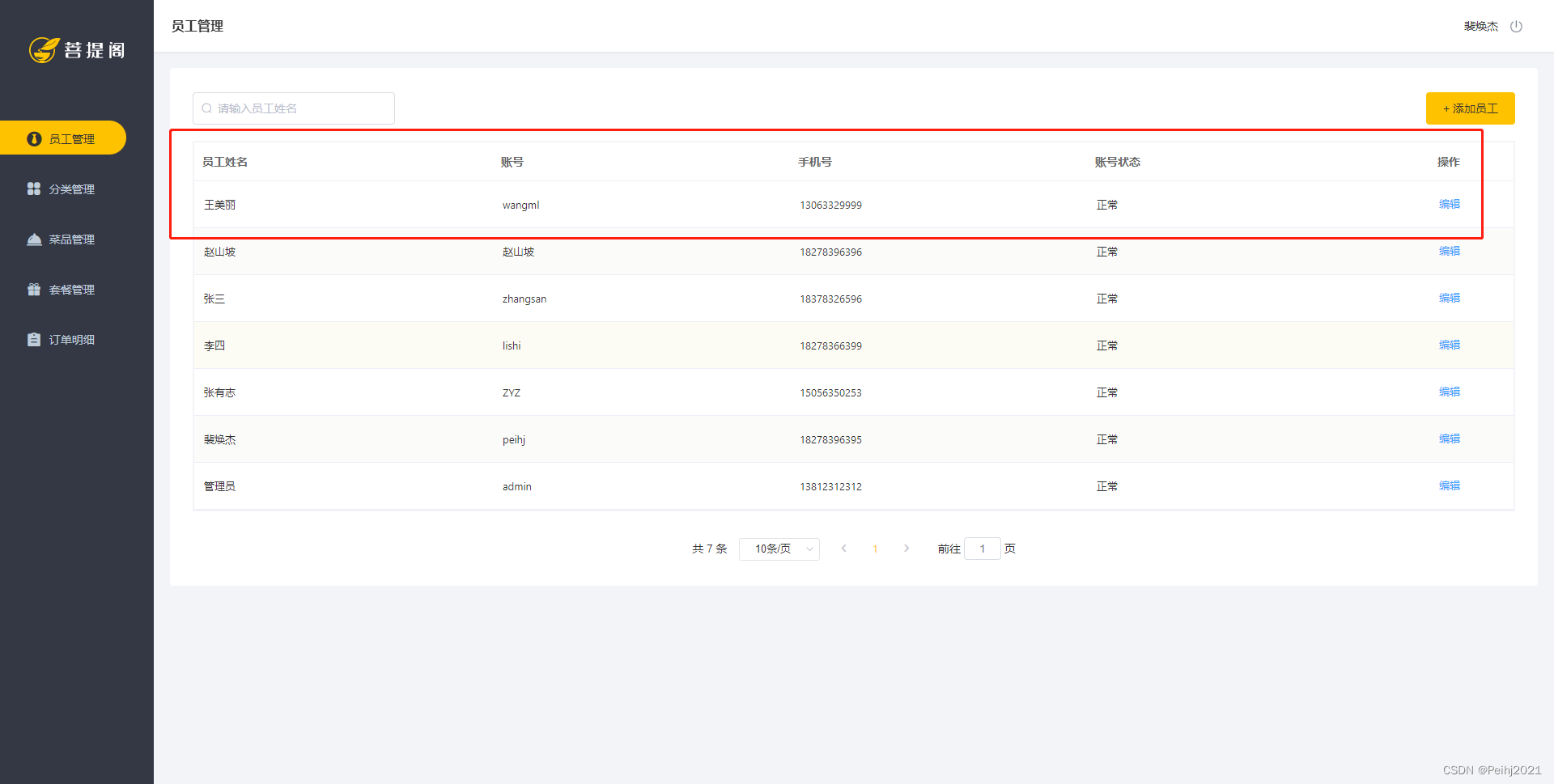
Task: Click the 菜品管理 dish icon
Action: [34, 239]
